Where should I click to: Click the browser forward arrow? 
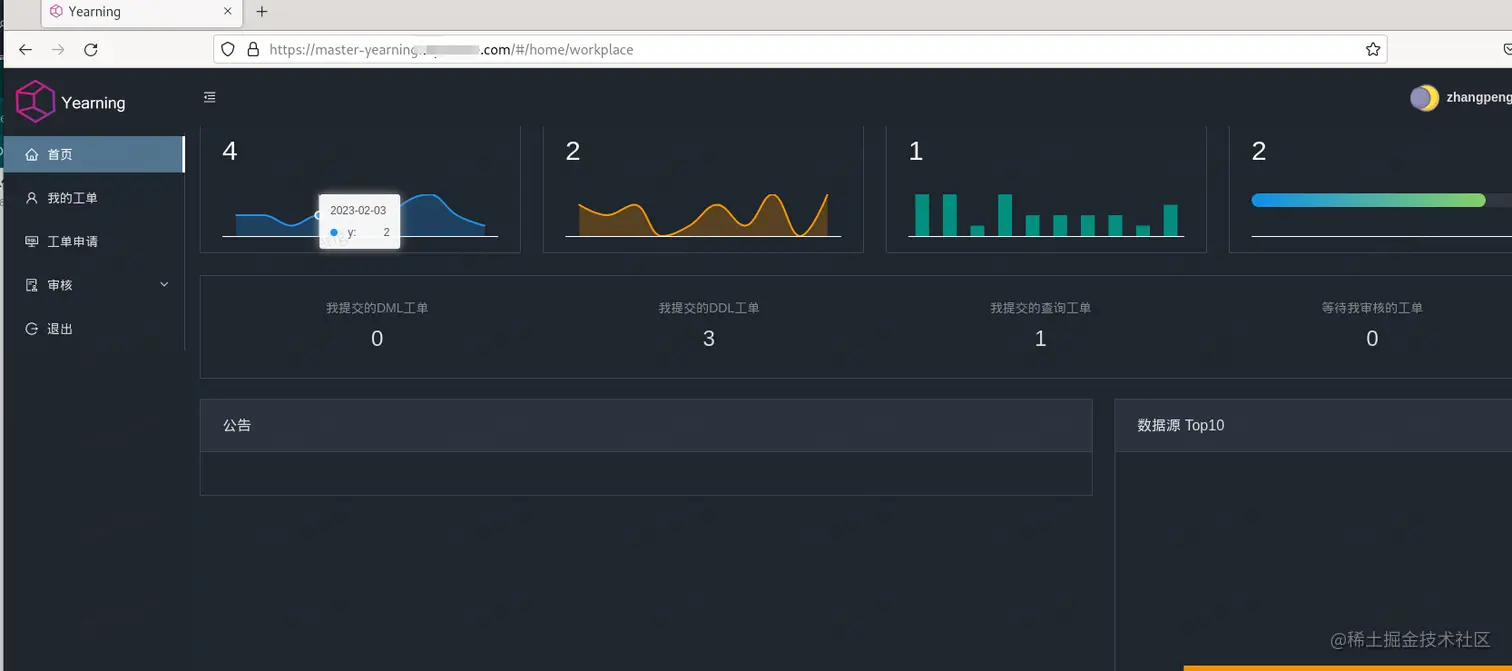[x=58, y=49]
